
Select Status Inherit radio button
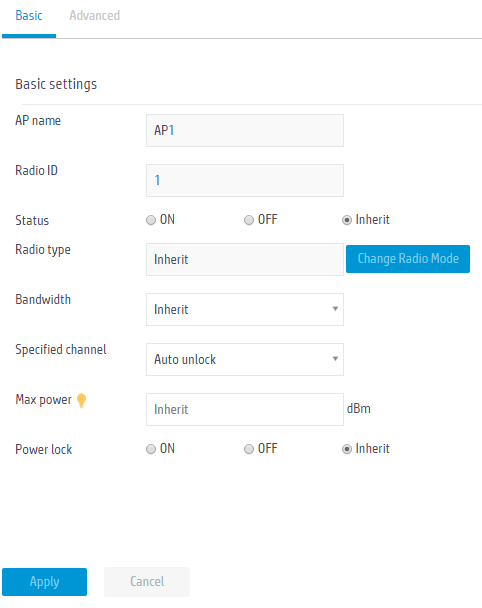tap(347, 220)
